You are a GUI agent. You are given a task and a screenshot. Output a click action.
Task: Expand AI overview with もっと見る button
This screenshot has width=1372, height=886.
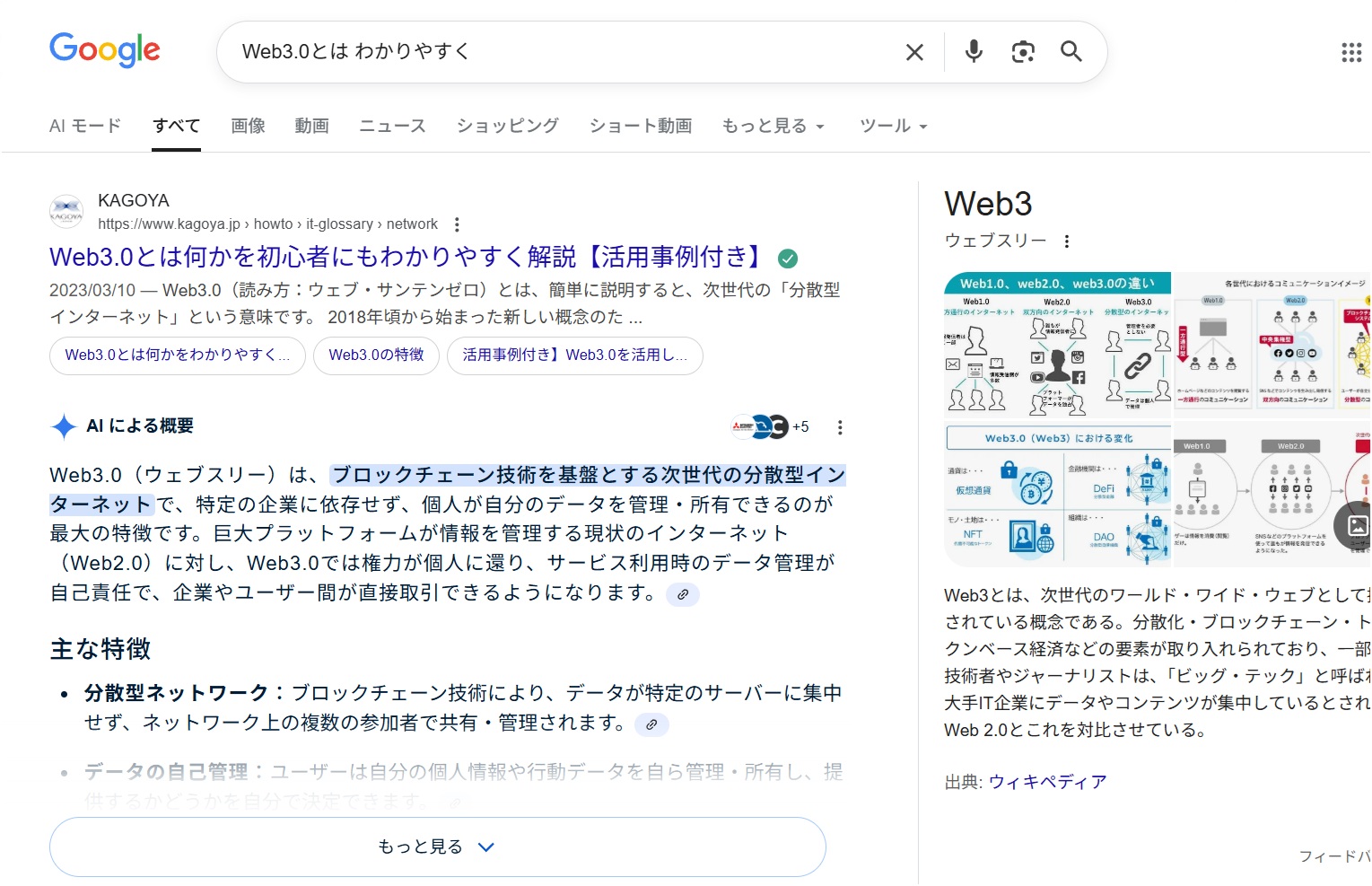437,847
